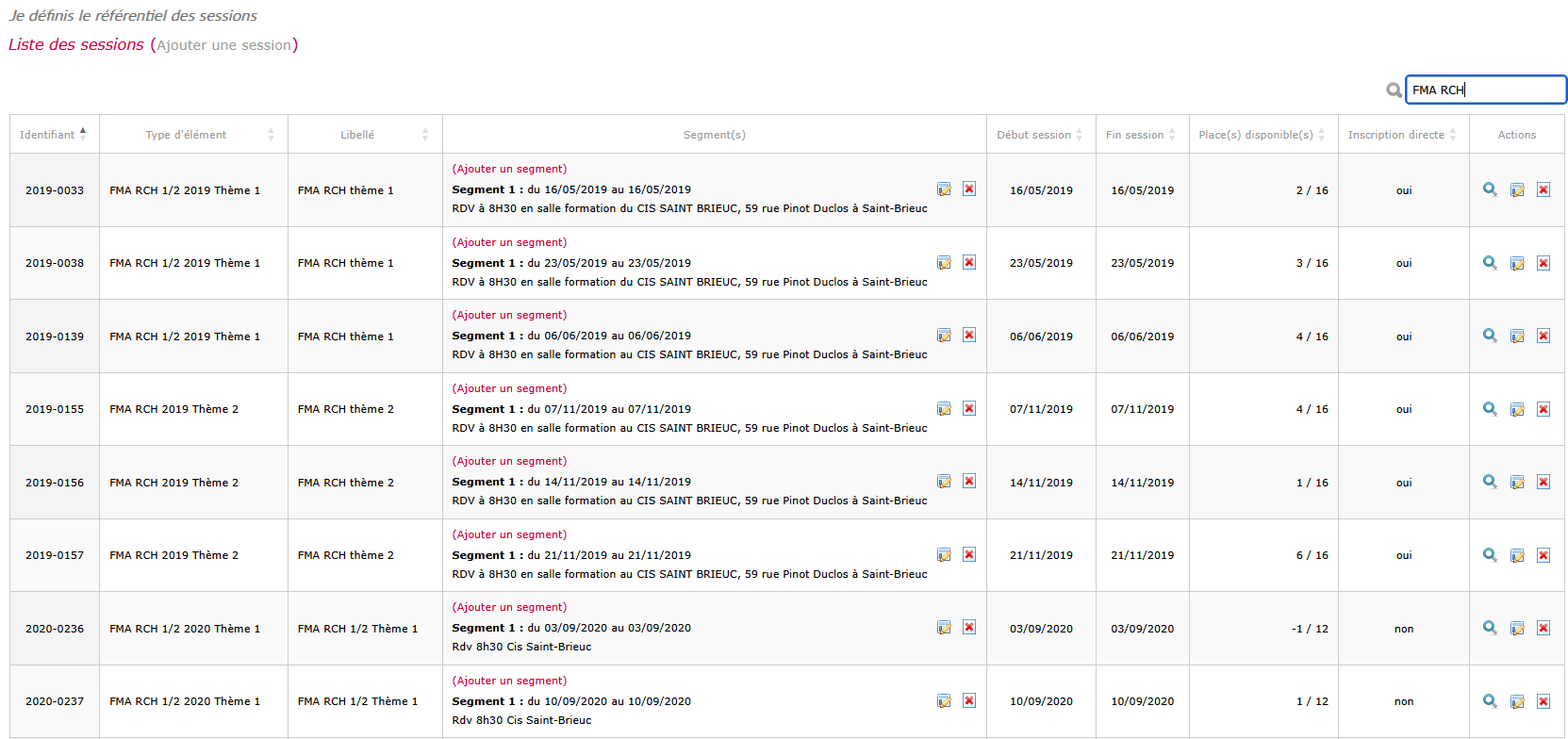Edit segment 1 of session 2019-0157
The width and height of the screenshot is (1568, 739).
944,555
